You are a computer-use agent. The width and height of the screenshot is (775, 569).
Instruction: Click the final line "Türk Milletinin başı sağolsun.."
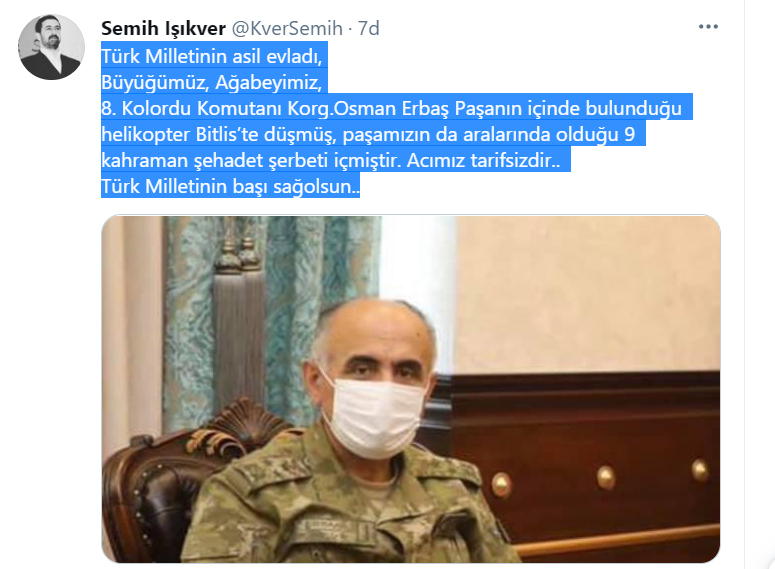[230, 187]
